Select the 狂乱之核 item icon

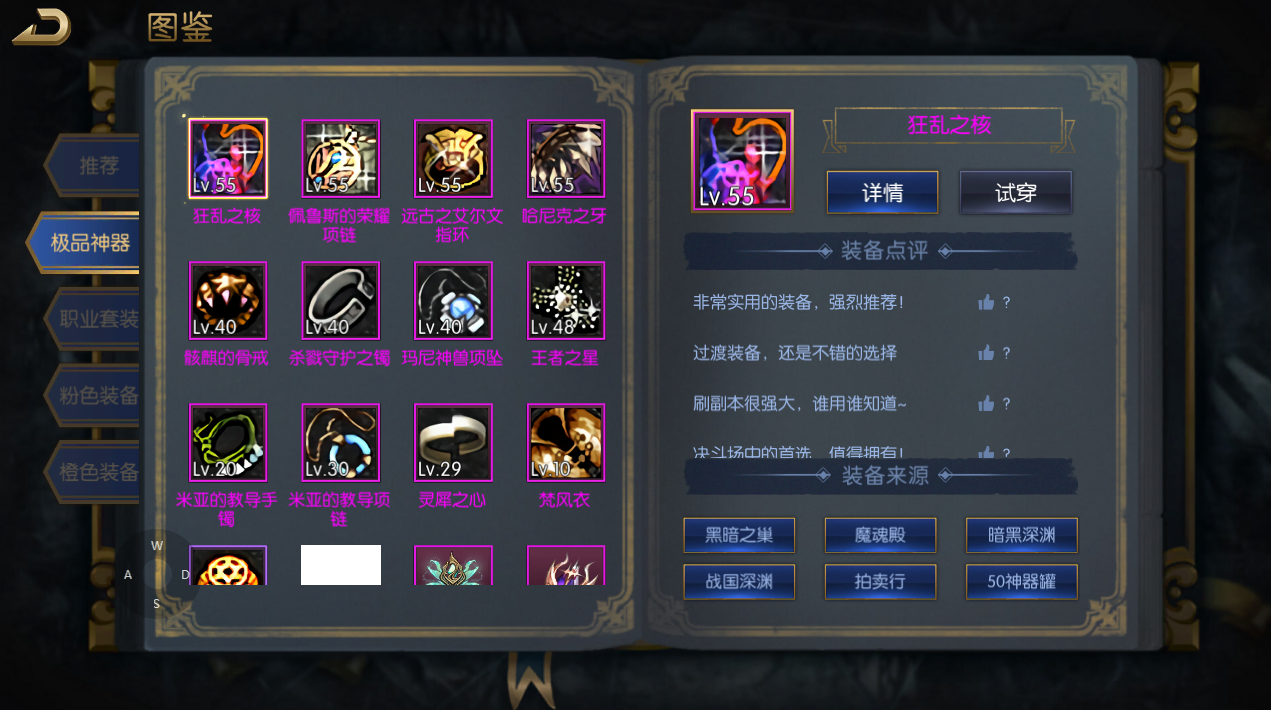(228, 158)
